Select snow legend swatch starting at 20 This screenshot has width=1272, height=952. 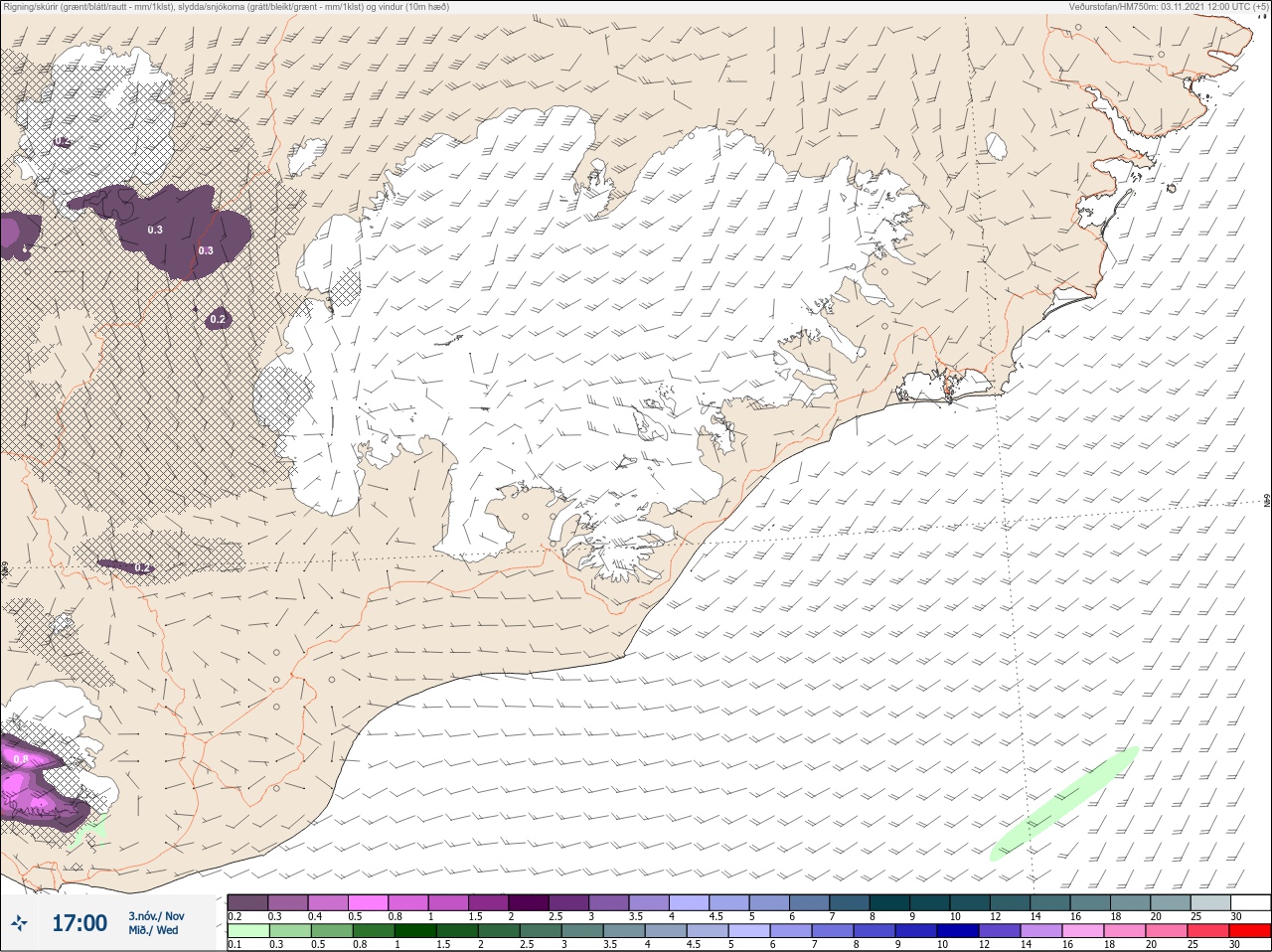(x=1170, y=902)
